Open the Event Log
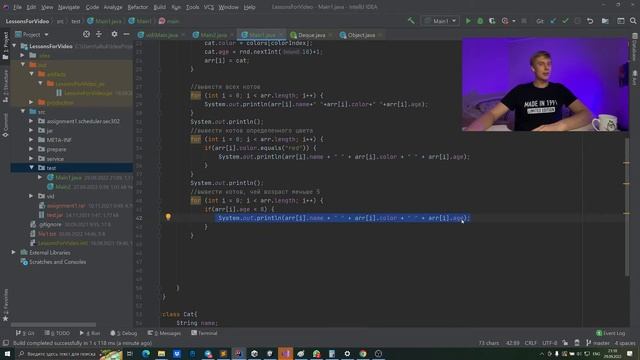Image resolution: width=640 pixels, height=360 pixels. tap(611, 333)
